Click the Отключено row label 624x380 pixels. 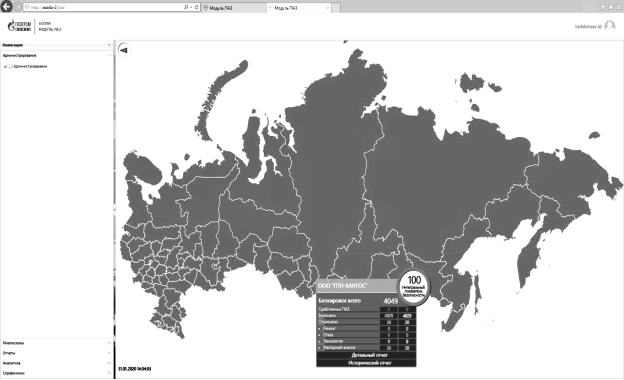[328, 322]
